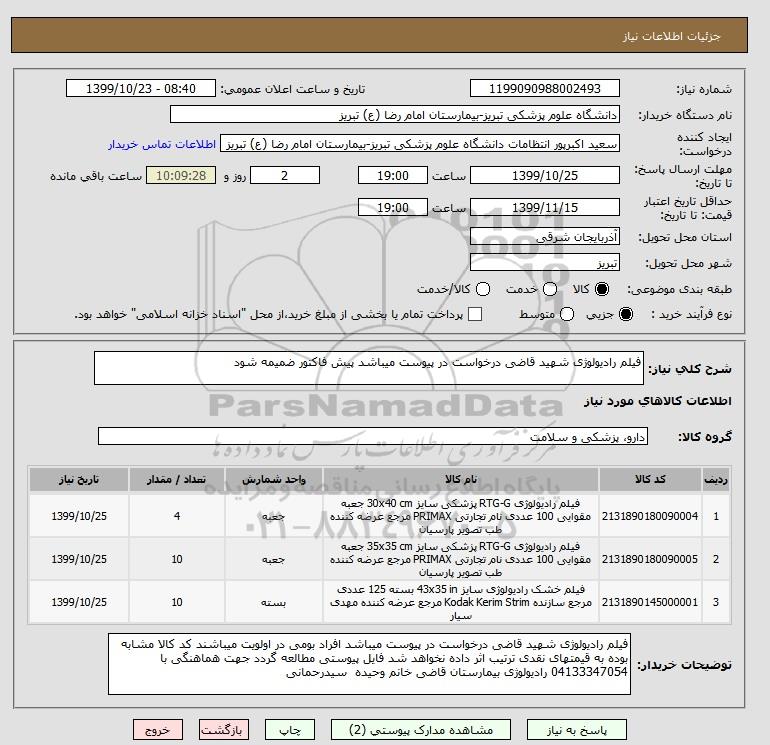Click the پاسخ به نیاز button
This screenshot has width=770, height=745.
point(577,730)
